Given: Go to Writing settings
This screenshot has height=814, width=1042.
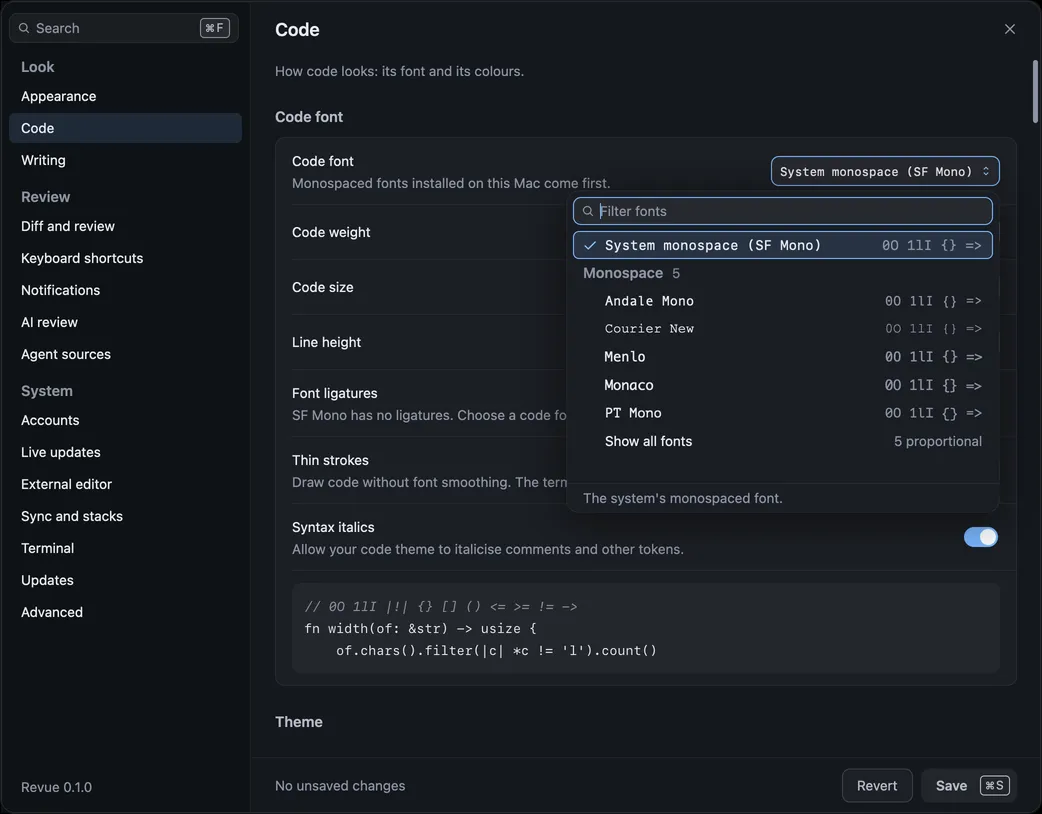Looking at the screenshot, I should [125, 160].
